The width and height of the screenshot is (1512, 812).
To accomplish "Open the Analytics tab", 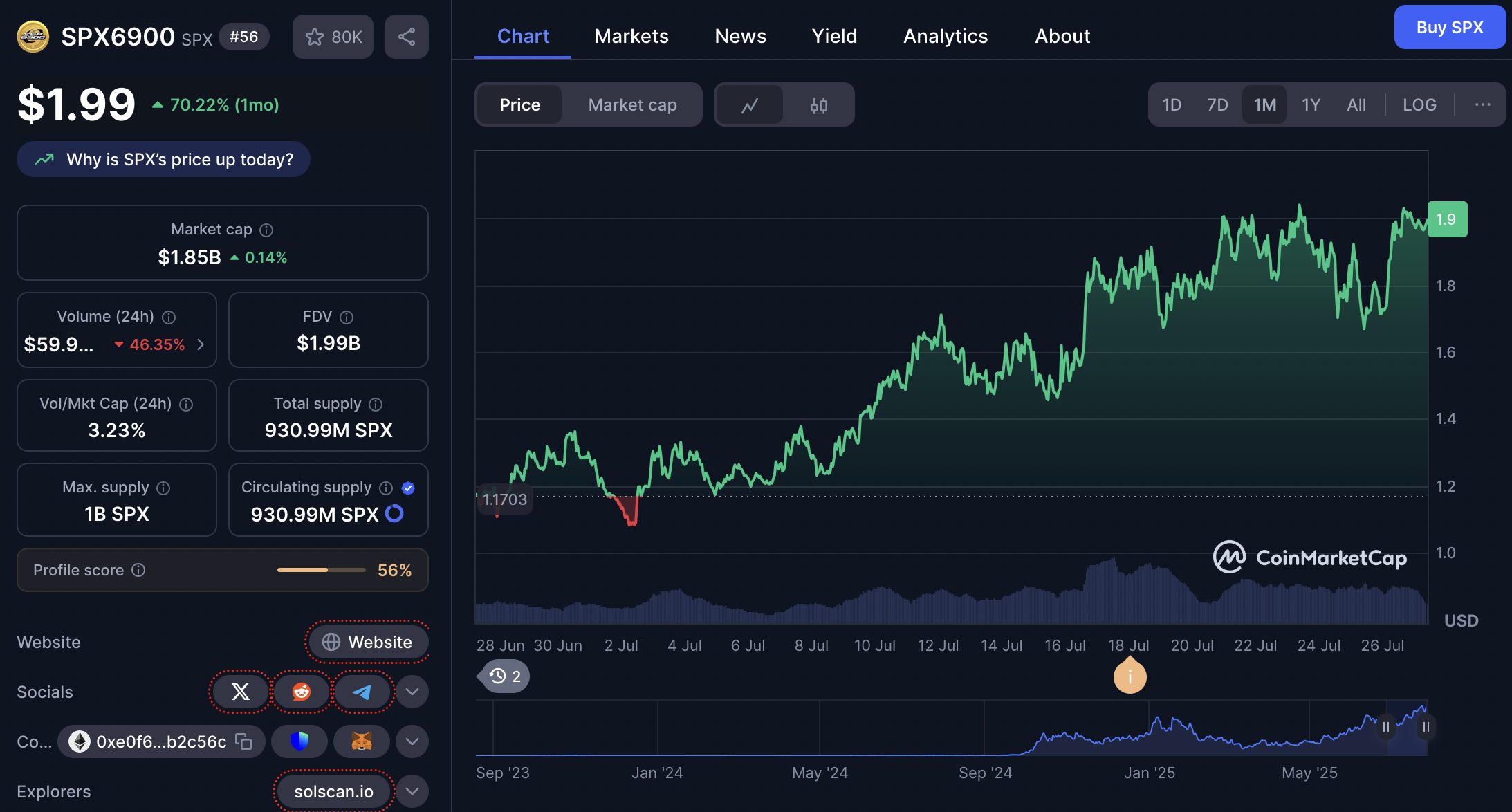I will click(946, 36).
